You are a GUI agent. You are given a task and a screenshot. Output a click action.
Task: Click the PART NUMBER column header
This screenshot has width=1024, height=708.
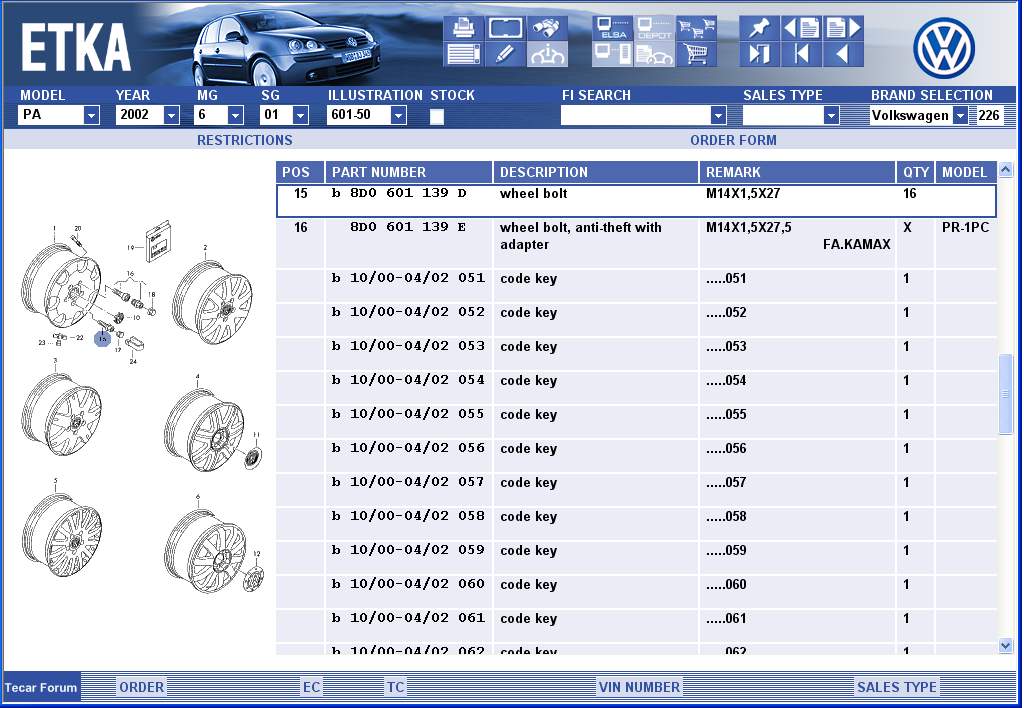click(409, 172)
